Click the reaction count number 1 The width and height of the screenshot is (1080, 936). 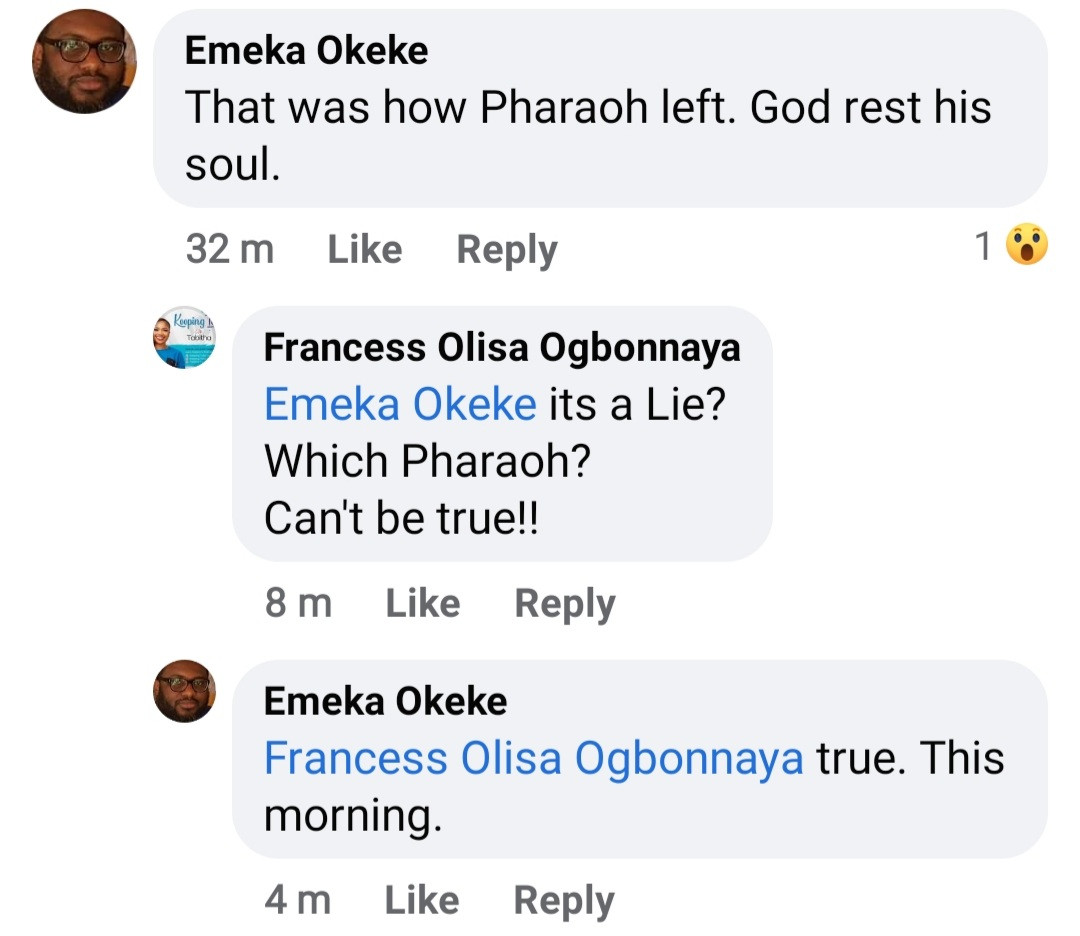tap(984, 246)
